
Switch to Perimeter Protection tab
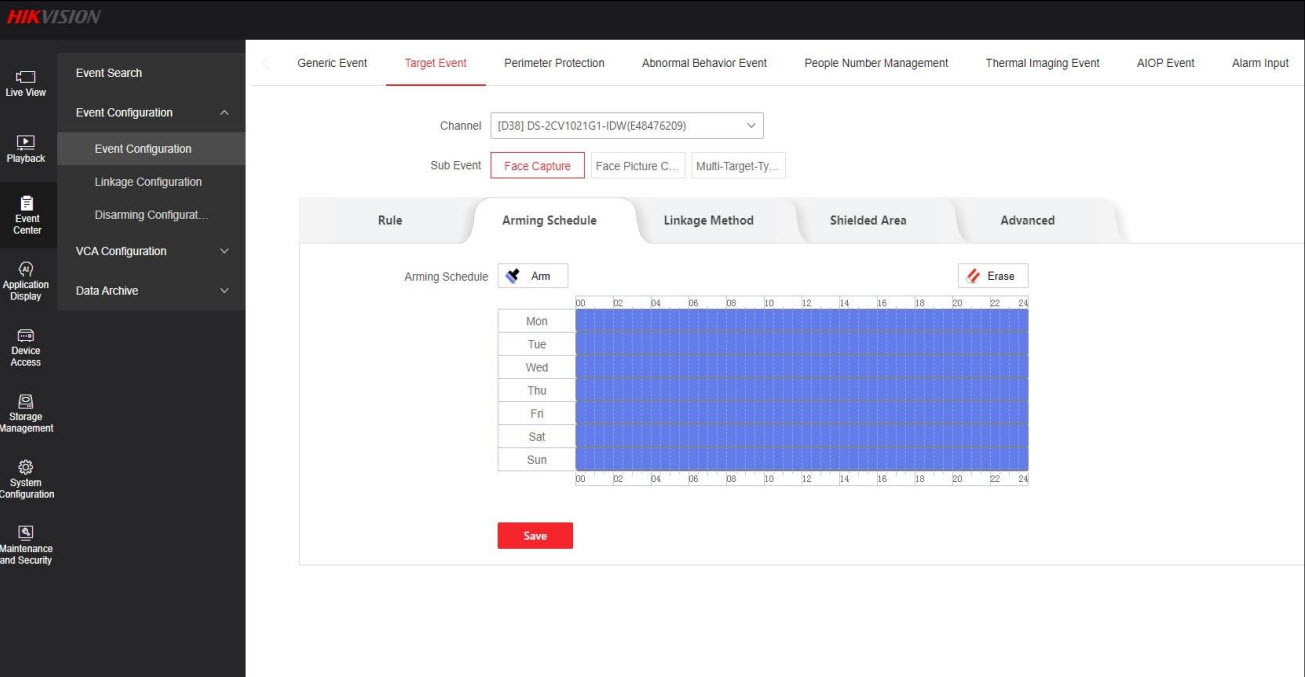pyautogui.click(x=554, y=63)
